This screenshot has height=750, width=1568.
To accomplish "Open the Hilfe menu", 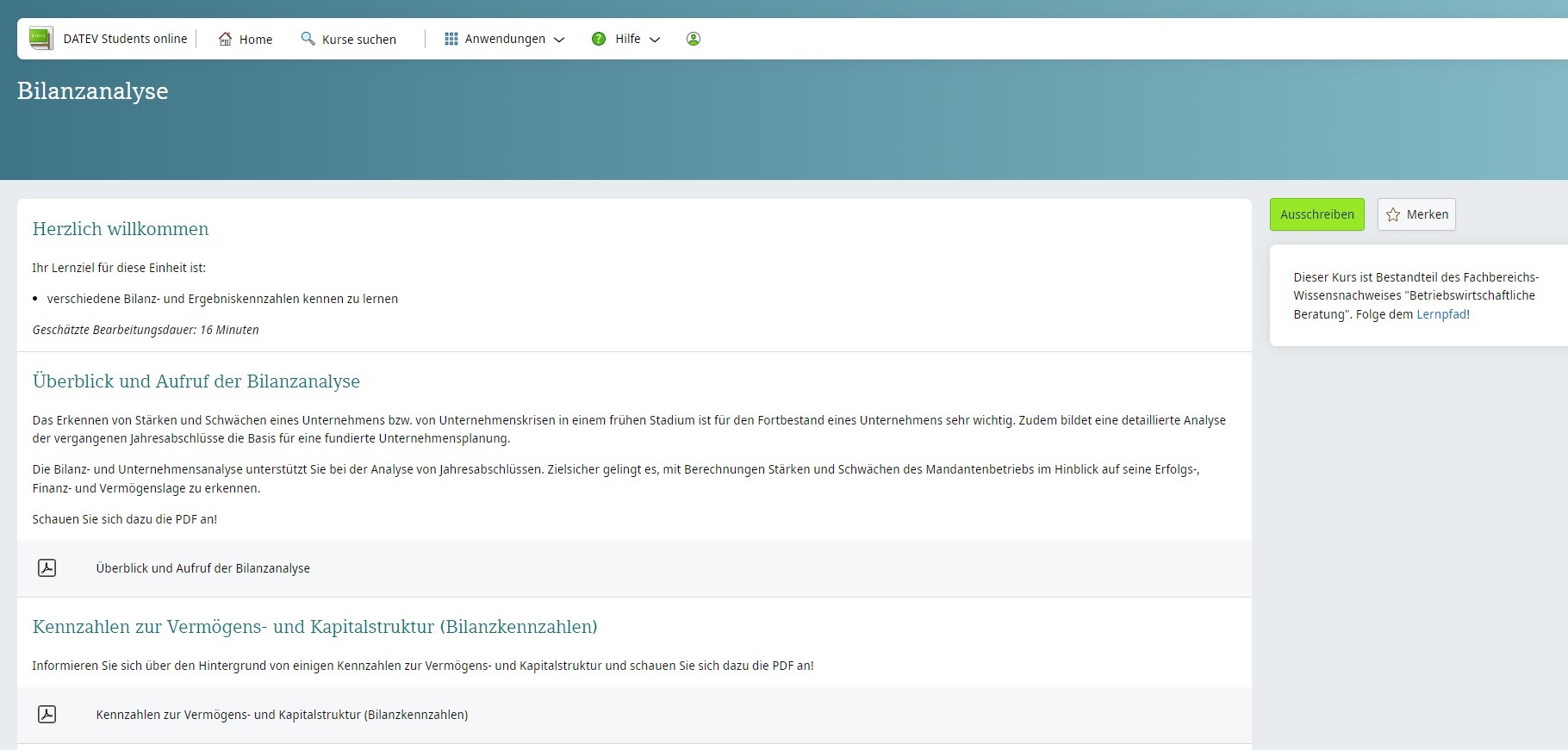I will click(x=626, y=39).
